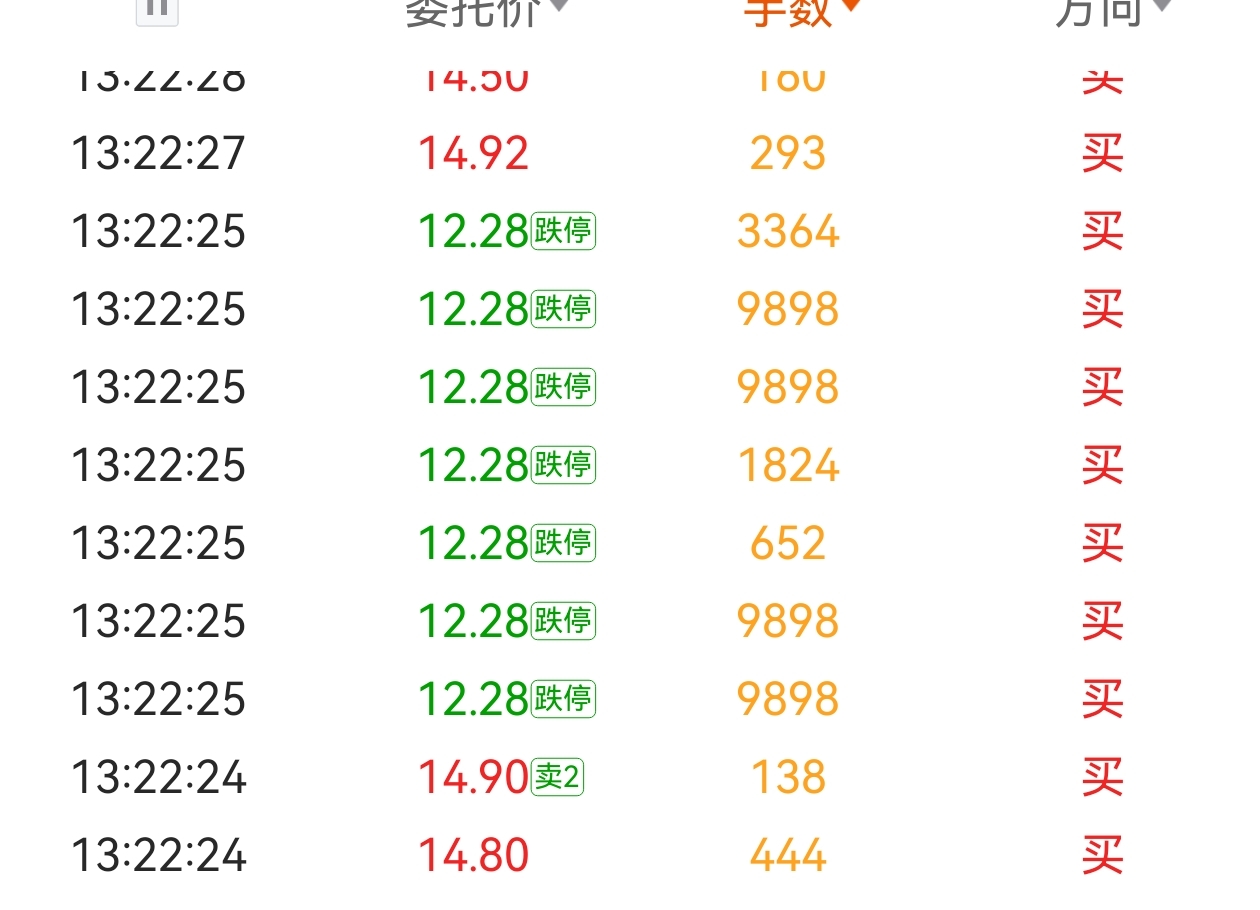This screenshot has width=1260, height=910.
Task: Click the 14.90 order price
Action: pos(473,778)
